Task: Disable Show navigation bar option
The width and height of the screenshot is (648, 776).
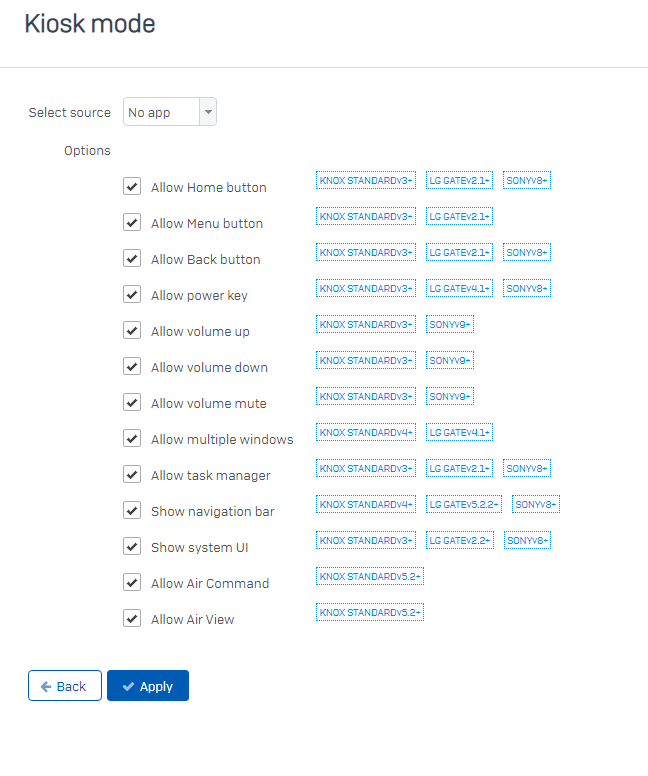Action: click(132, 510)
